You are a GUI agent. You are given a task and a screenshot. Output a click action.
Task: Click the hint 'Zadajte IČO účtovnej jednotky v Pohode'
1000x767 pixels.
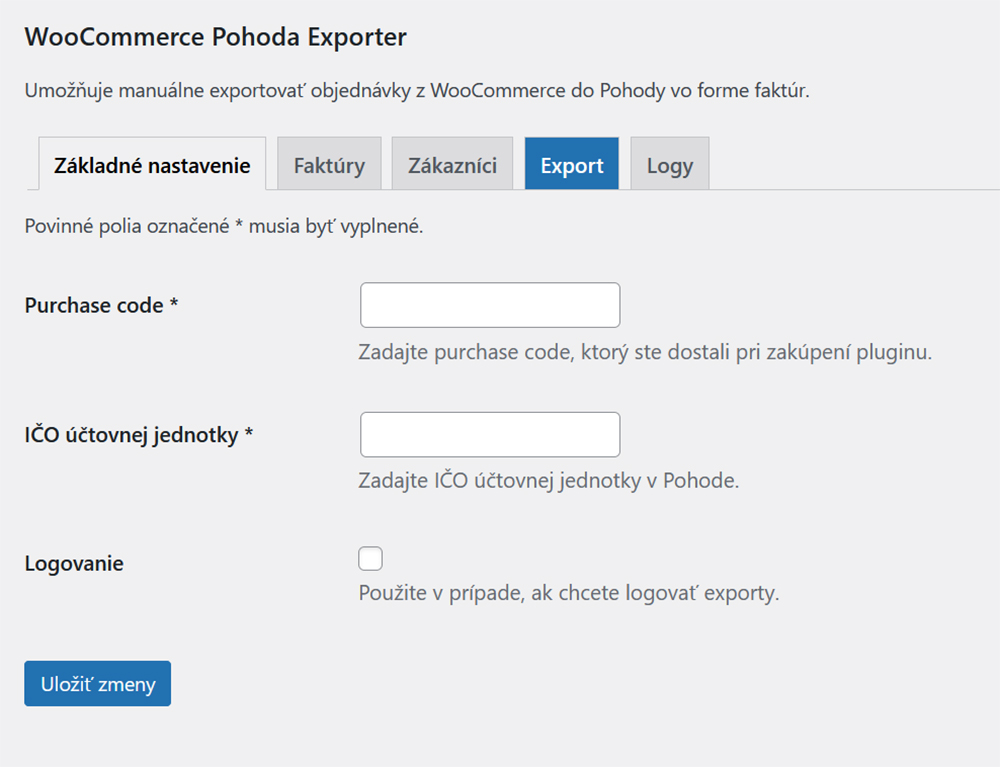pos(548,480)
